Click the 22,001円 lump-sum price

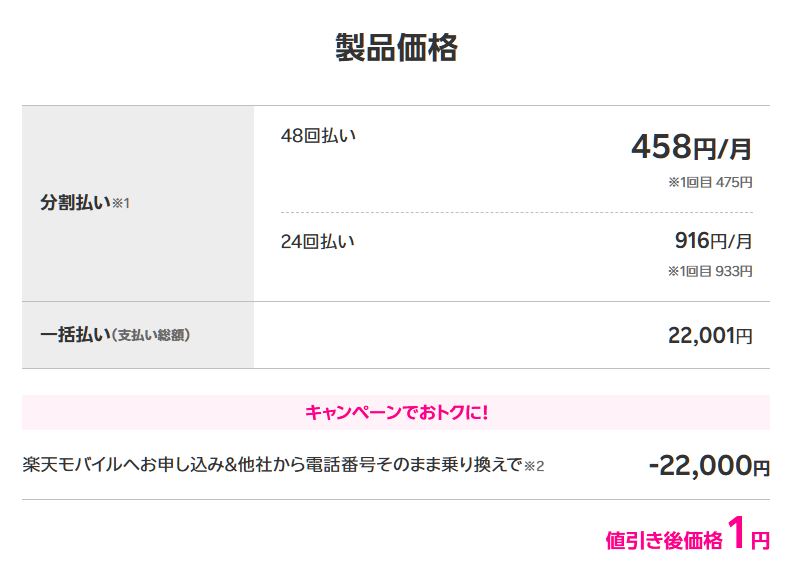[710, 336]
